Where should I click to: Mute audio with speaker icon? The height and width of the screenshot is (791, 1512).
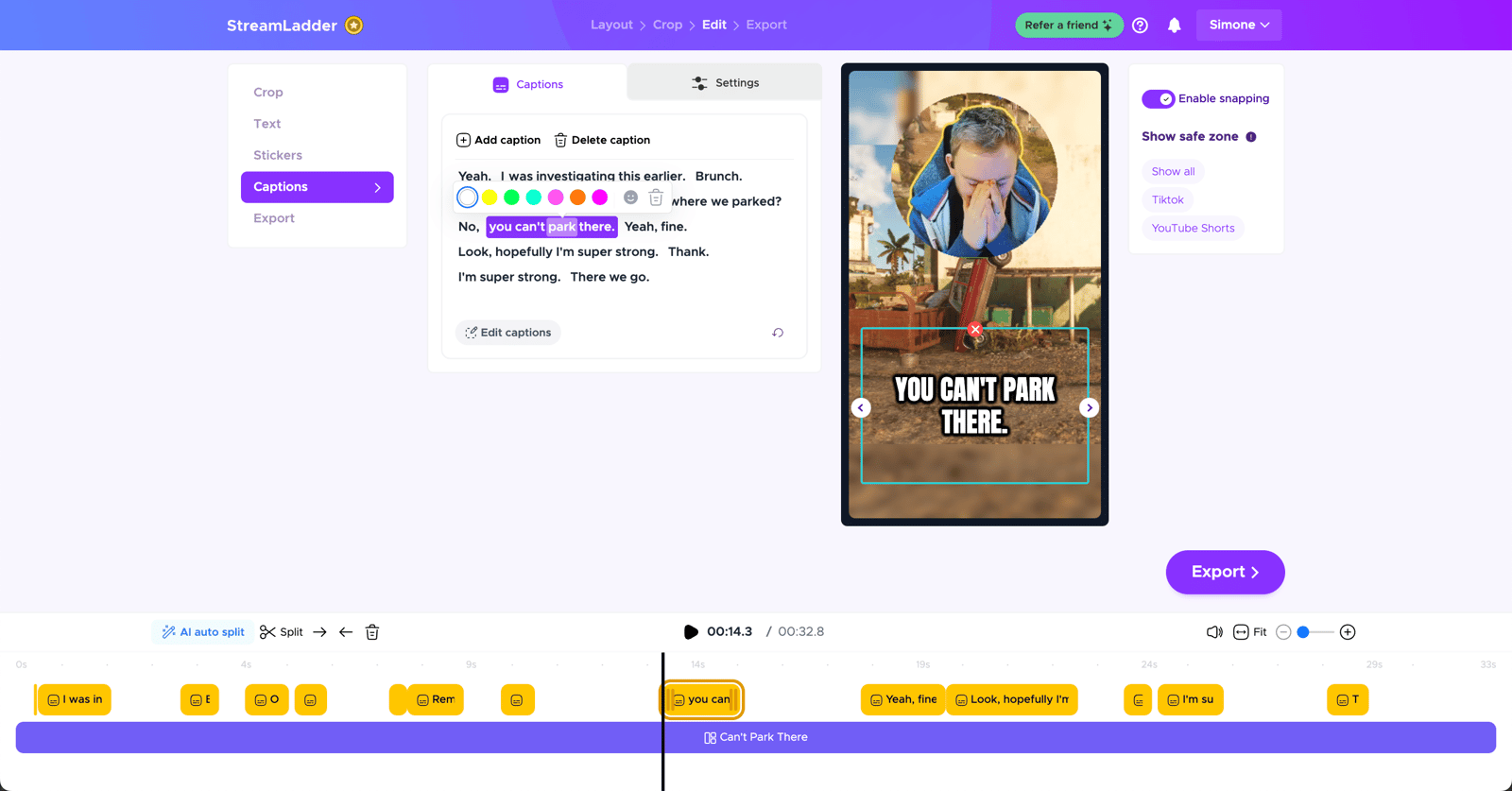point(1214,632)
